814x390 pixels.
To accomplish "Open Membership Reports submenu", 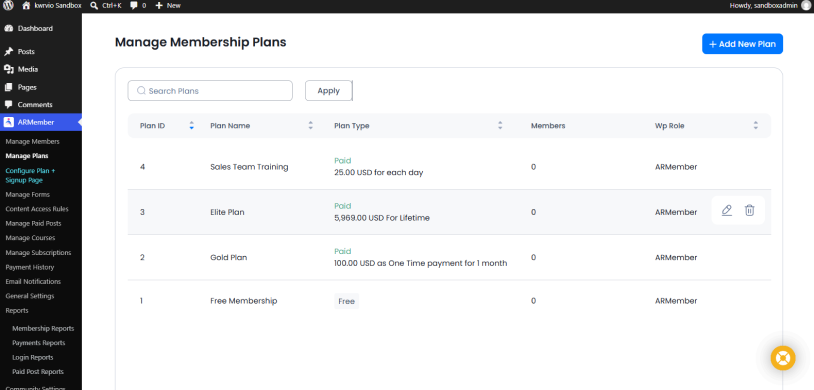I will coord(43,329).
